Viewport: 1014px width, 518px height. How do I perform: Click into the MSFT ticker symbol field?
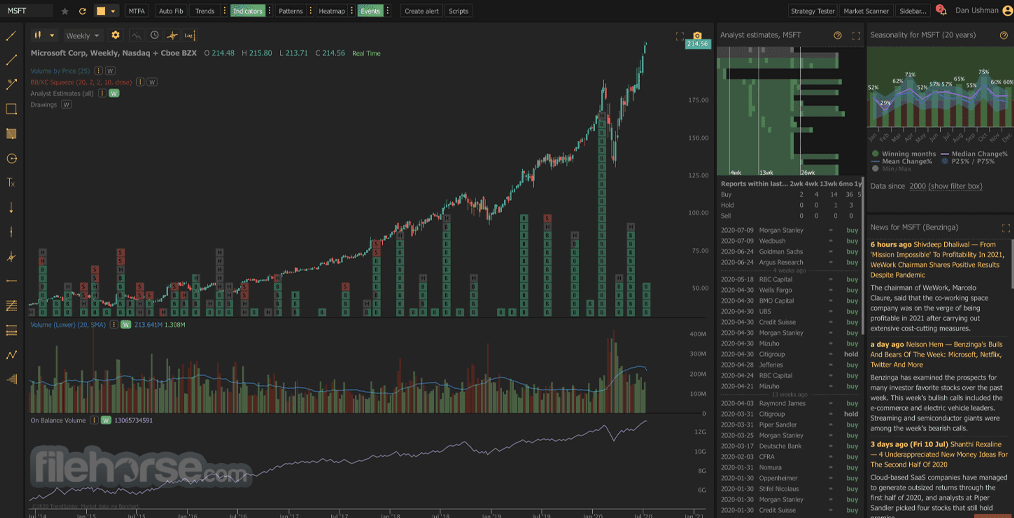pos(28,11)
